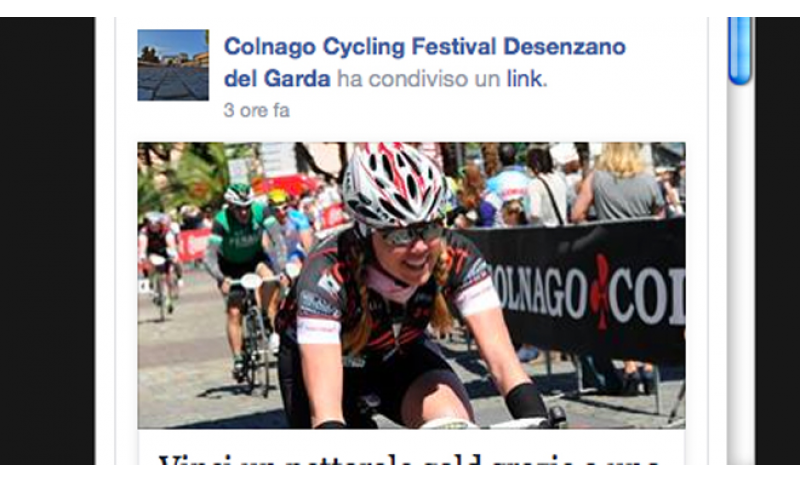The width and height of the screenshot is (800, 484).
Task: Click the blue scrollbar thumb
Action: pos(740,50)
